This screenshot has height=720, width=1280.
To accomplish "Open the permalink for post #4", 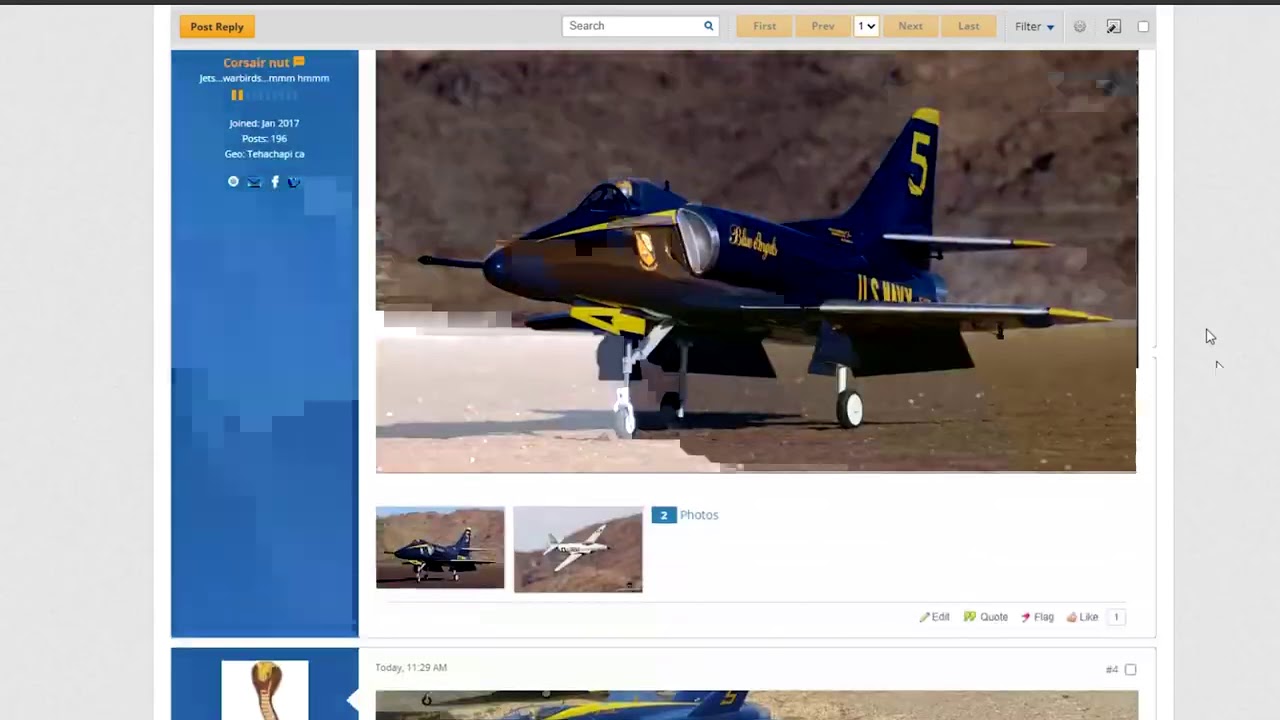I will (1111, 669).
